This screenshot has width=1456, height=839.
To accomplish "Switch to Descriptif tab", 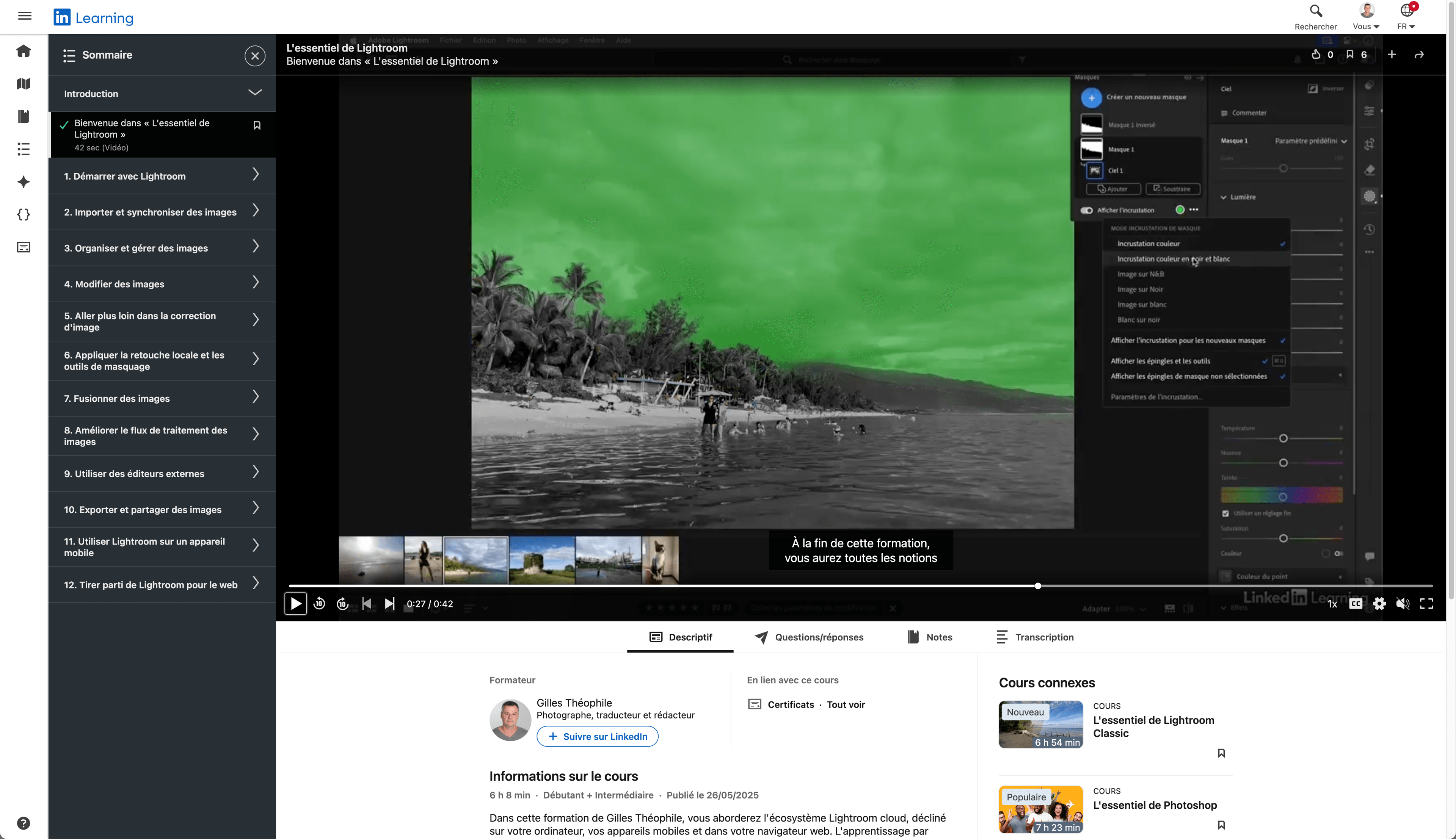I will pos(680,637).
